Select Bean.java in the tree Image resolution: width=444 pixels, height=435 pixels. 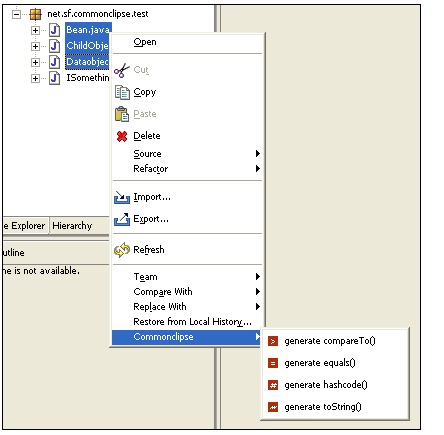click(88, 30)
